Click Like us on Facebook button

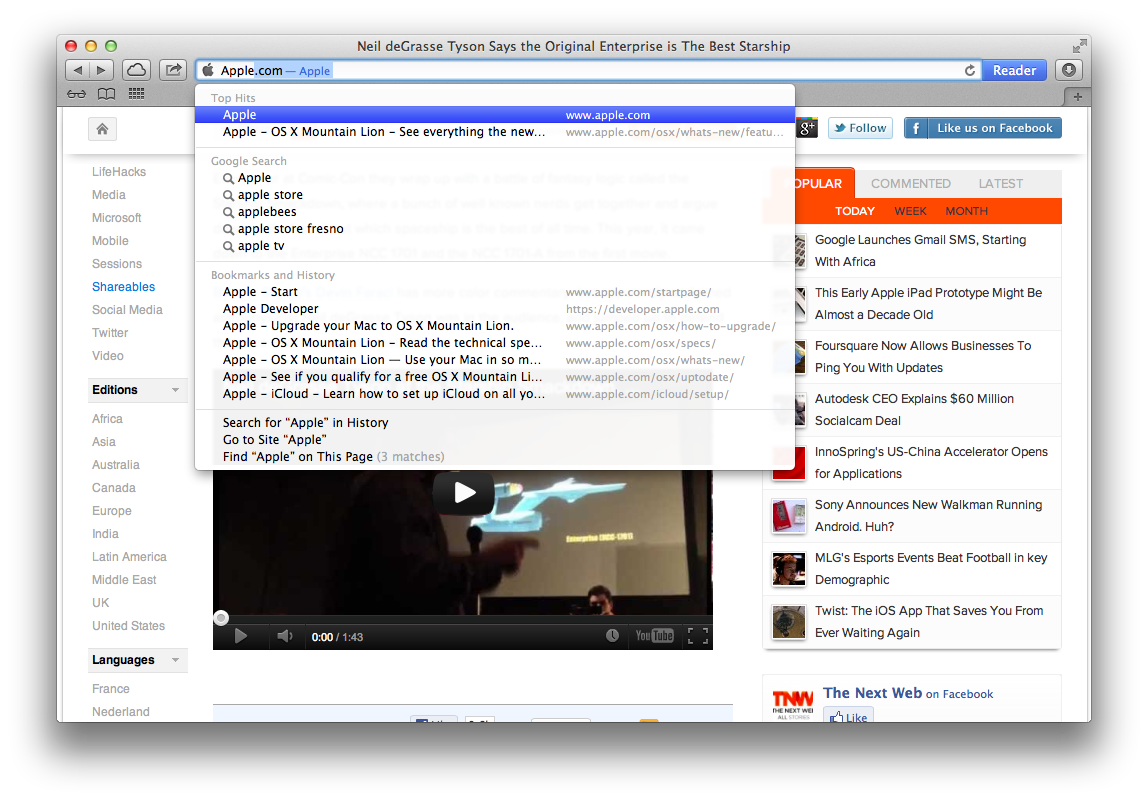983,128
